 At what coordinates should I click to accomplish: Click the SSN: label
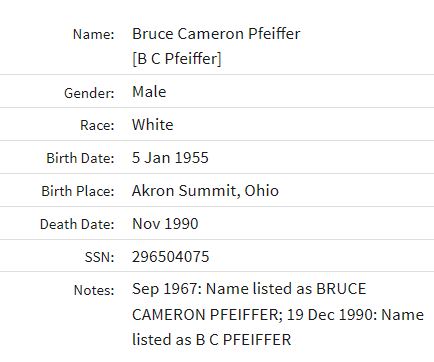(x=99, y=257)
